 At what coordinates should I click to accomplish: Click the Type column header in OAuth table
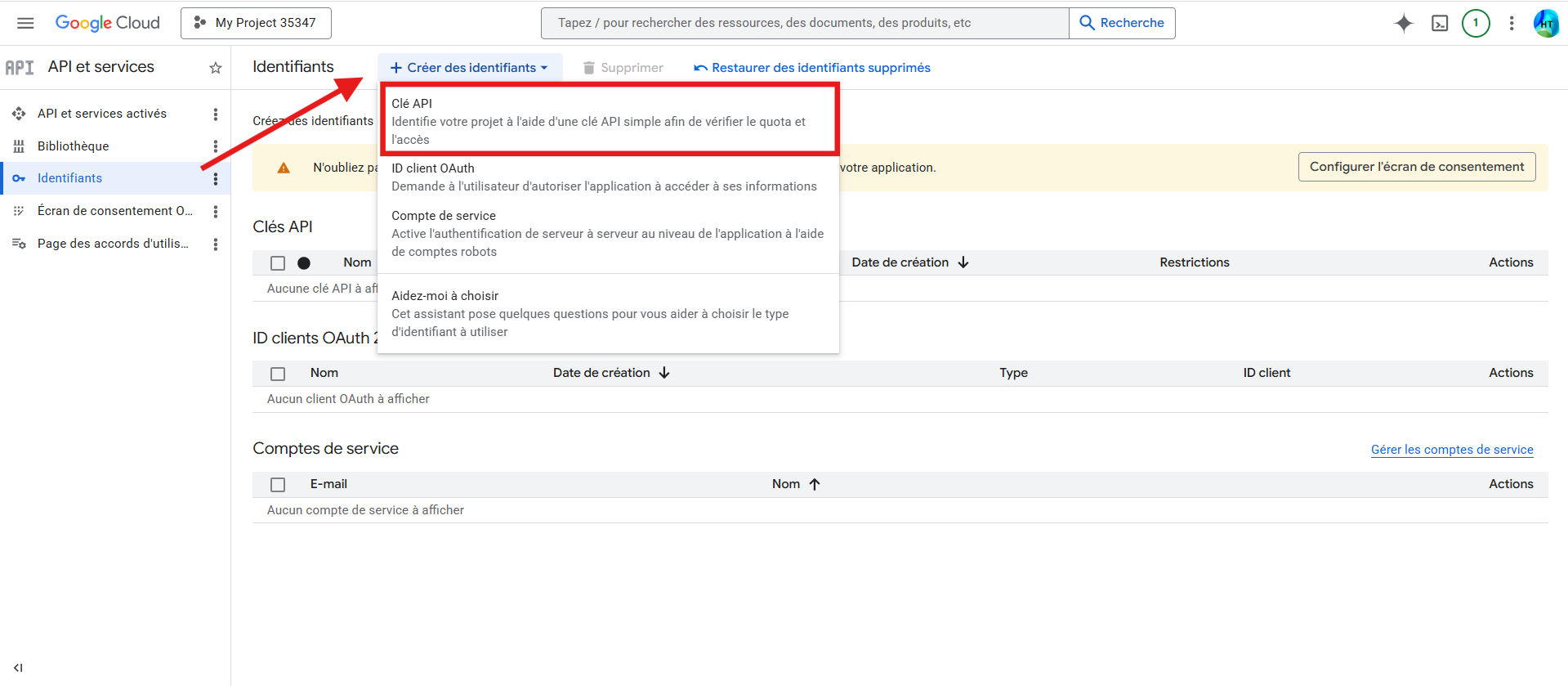[1013, 373]
